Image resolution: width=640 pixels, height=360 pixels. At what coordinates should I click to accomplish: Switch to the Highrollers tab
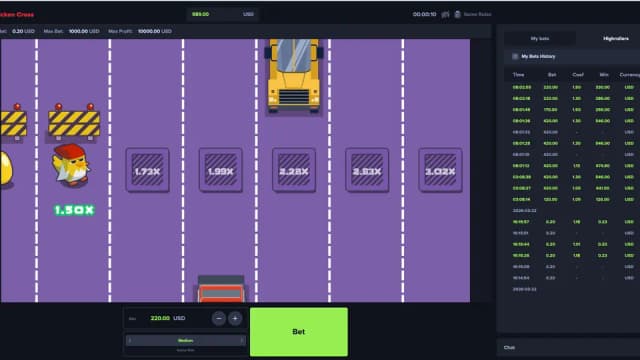coord(616,38)
